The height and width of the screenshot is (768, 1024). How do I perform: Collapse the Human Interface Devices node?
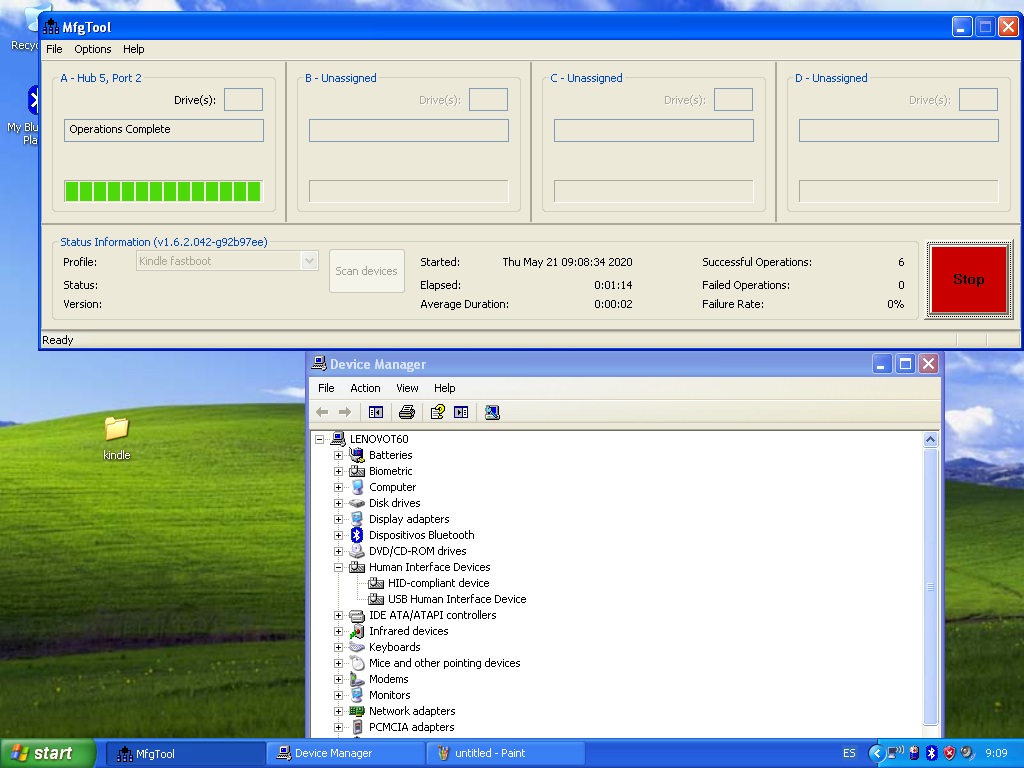[x=338, y=567]
